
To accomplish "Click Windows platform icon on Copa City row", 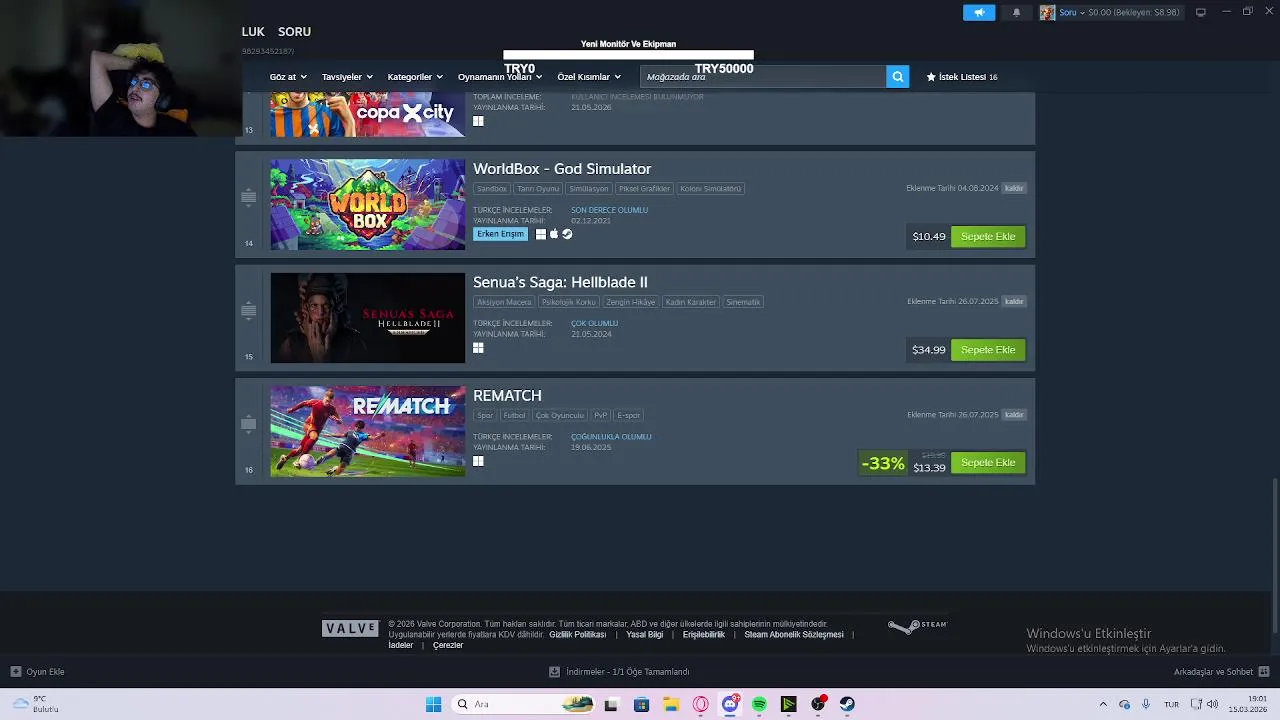I will pos(478,121).
